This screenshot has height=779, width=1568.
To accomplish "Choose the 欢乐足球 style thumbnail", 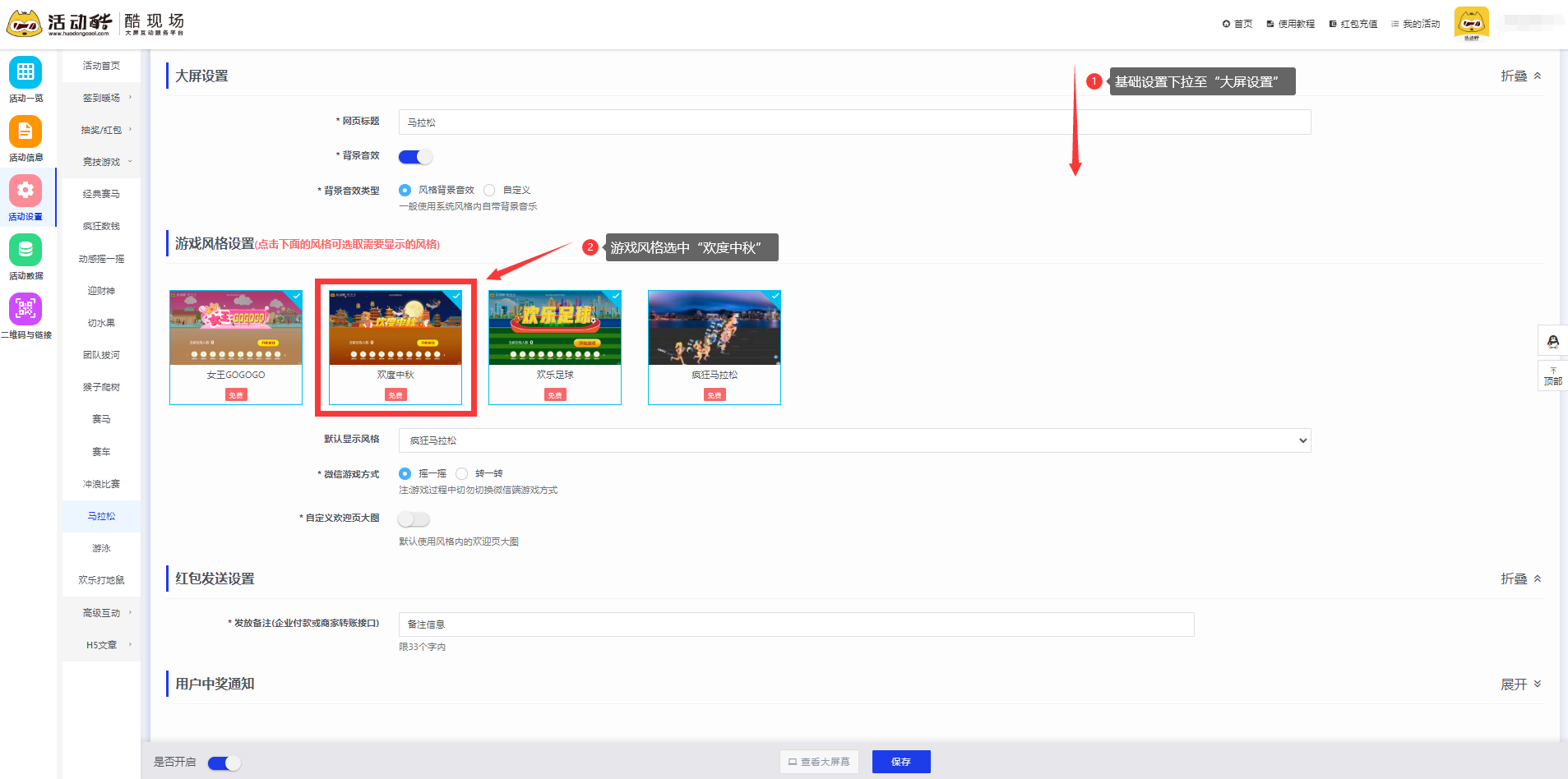I will pyautogui.click(x=555, y=347).
